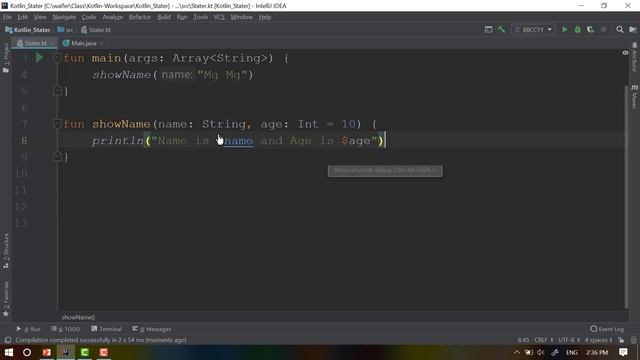
Task: Open the Structure tool window on left strip
Action: [6, 251]
